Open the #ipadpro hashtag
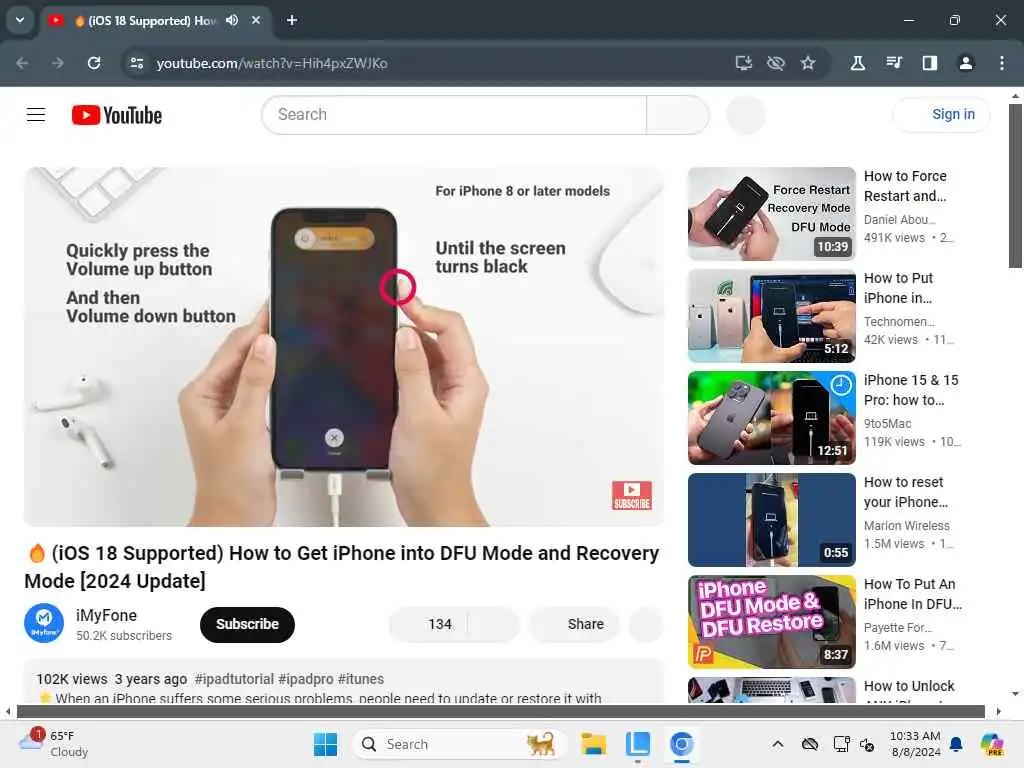Image resolution: width=1024 pixels, height=768 pixels. click(306, 679)
